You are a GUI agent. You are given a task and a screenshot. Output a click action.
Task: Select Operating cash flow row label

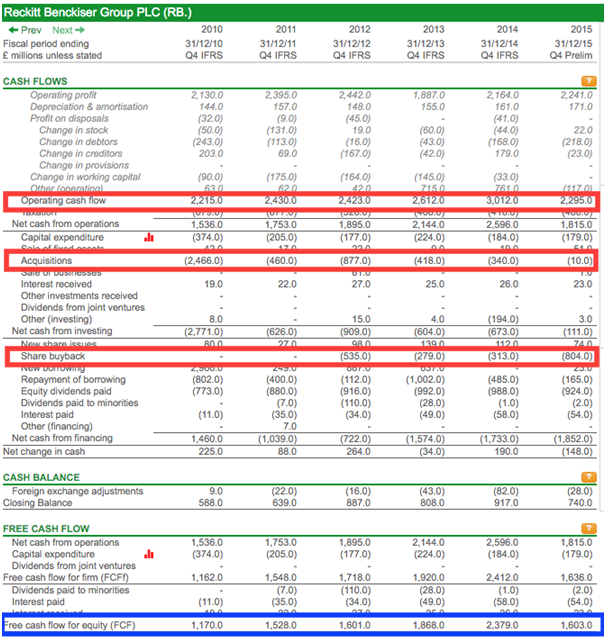(63, 200)
